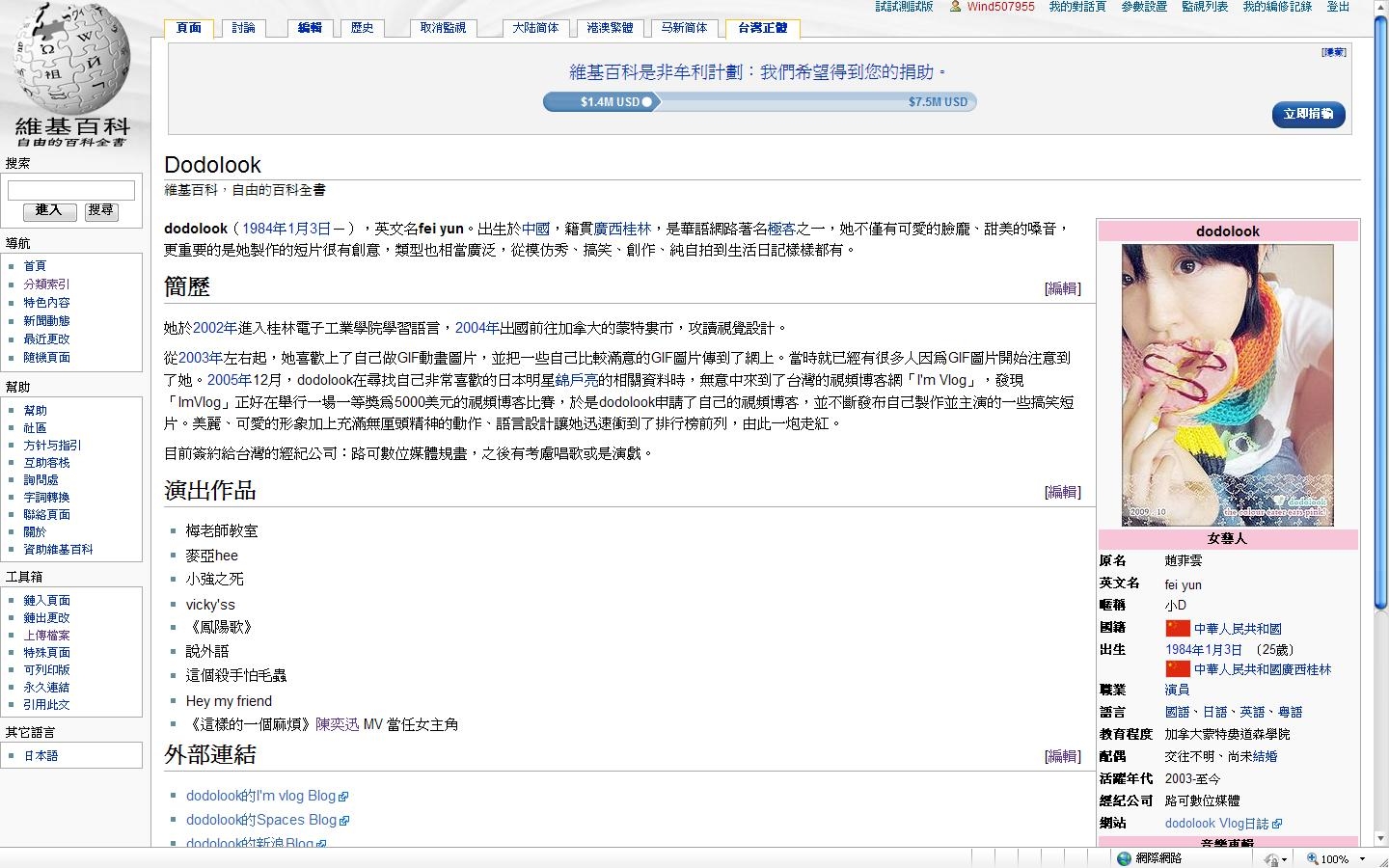
Task: Switch to the 討論 tab
Action: [243, 28]
